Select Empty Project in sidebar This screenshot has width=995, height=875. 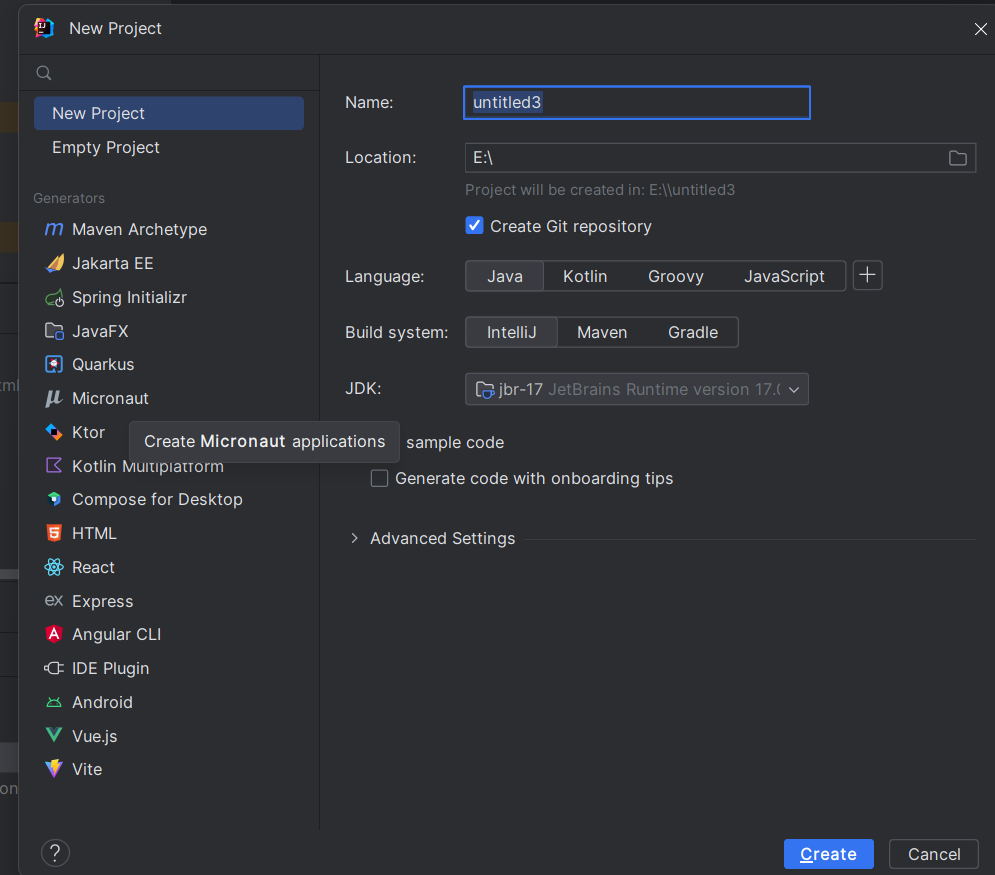[x=169, y=147]
